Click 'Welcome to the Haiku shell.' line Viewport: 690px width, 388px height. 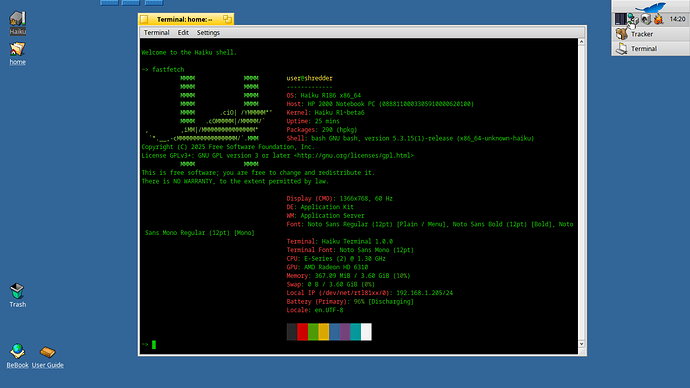[189, 52]
